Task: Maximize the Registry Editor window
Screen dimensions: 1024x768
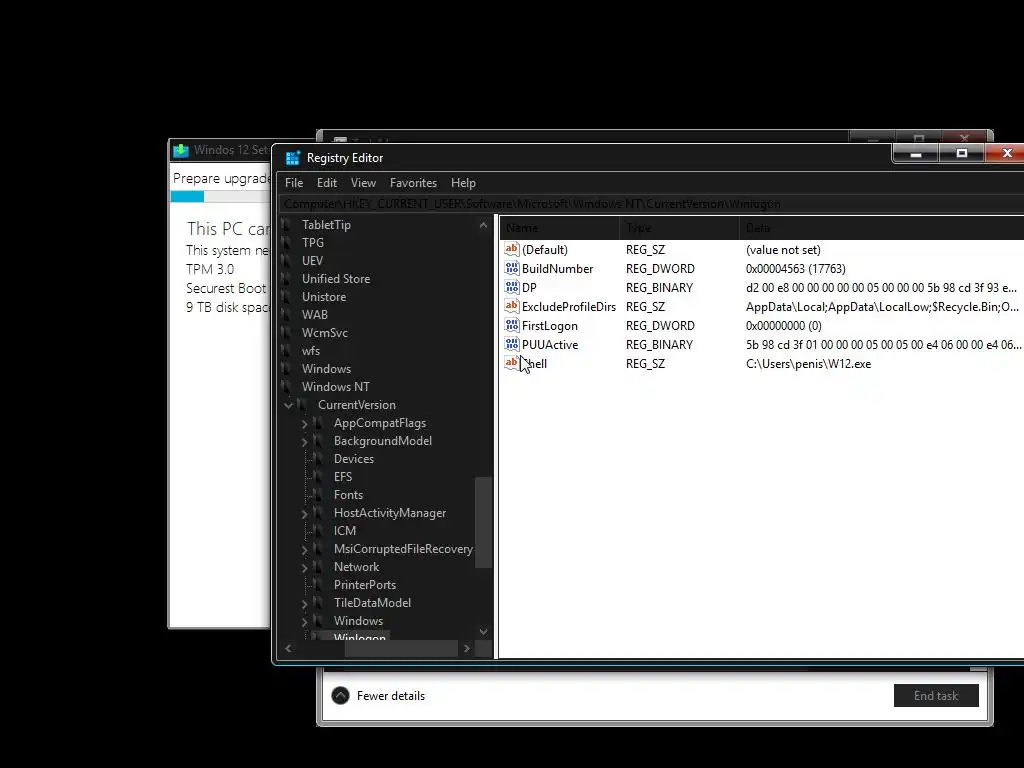Action: (961, 153)
